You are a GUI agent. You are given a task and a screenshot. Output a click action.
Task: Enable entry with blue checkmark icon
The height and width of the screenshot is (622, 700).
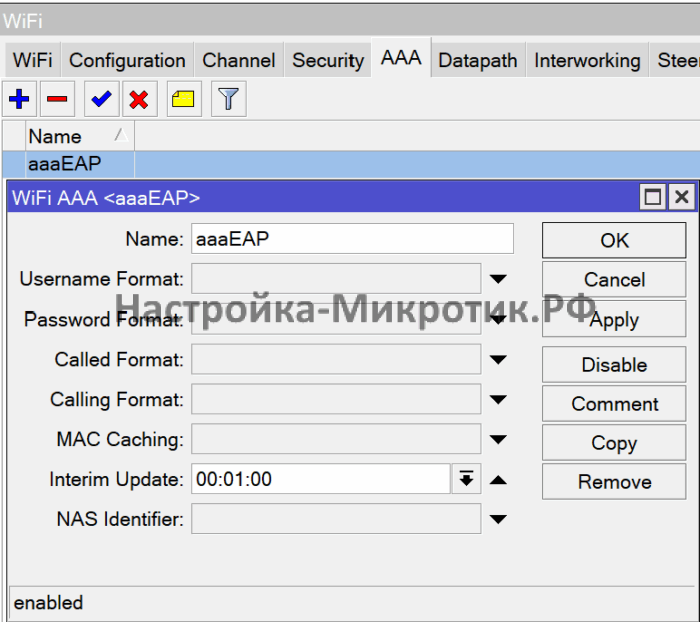click(x=101, y=99)
